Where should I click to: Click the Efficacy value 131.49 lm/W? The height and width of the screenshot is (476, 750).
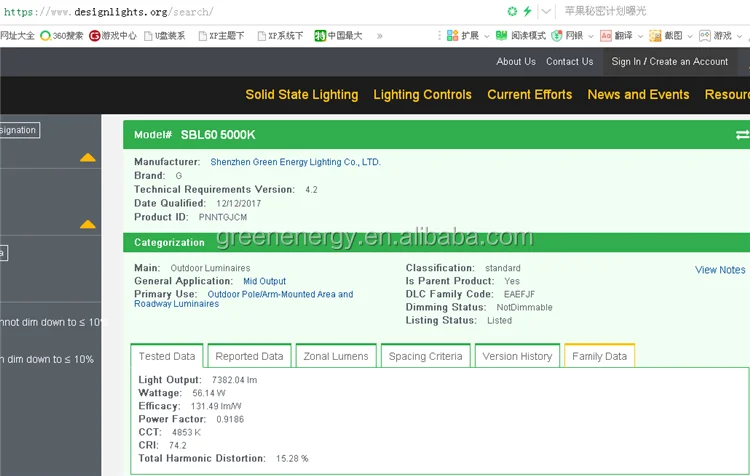[x=216, y=406]
